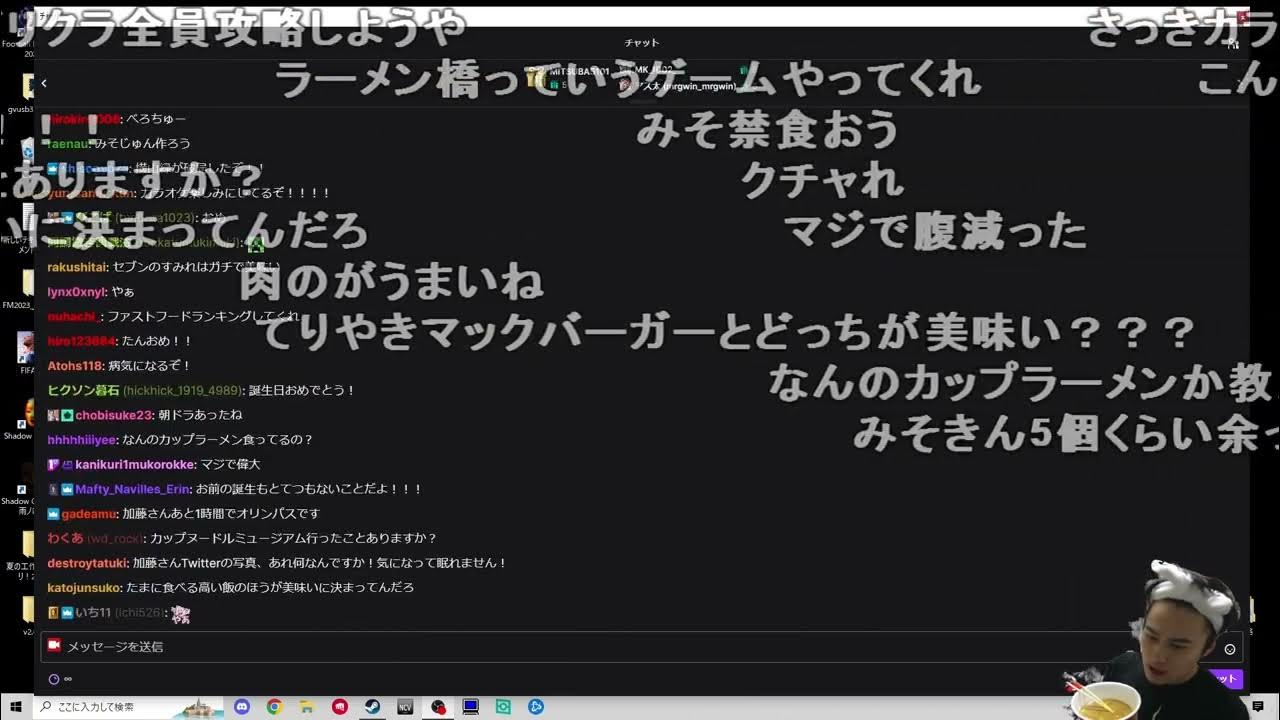
Task: Click username katojunsuko in chat
Action: pos(84,588)
